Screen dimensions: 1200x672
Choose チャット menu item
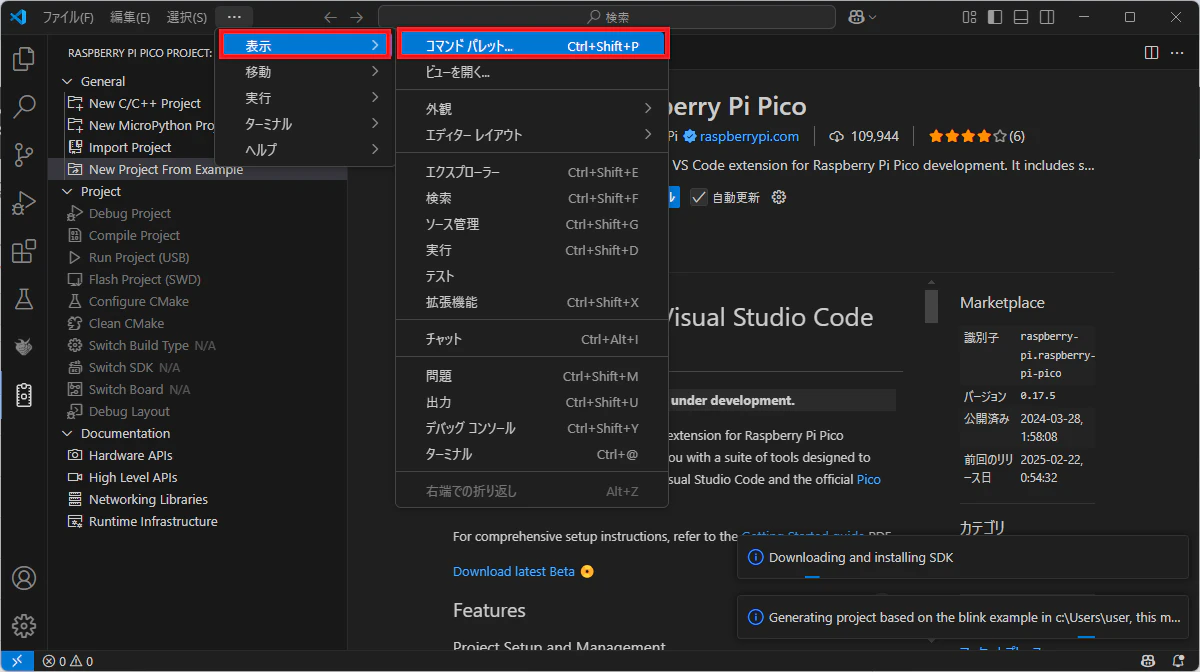pyautogui.click(x=532, y=339)
